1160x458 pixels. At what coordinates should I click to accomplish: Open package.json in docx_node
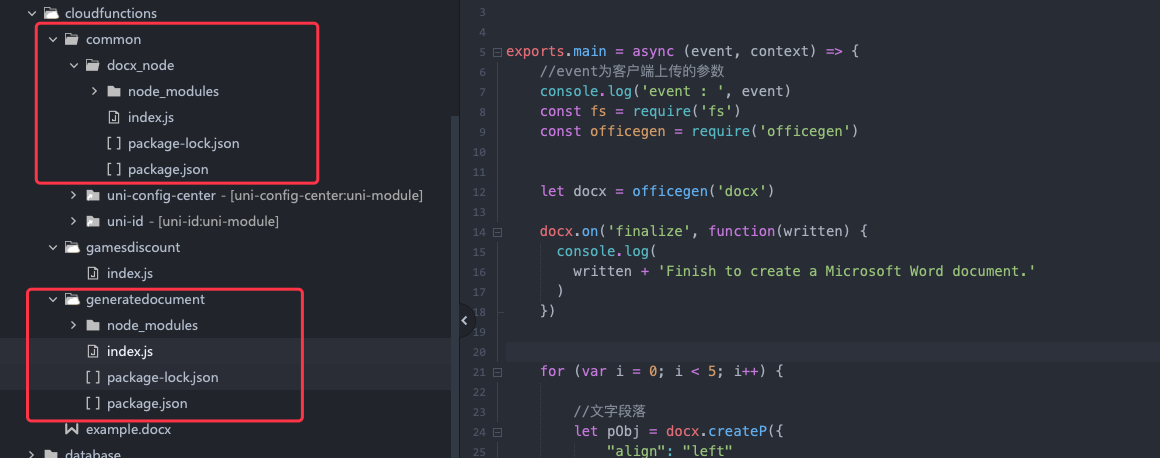coord(168,169)
